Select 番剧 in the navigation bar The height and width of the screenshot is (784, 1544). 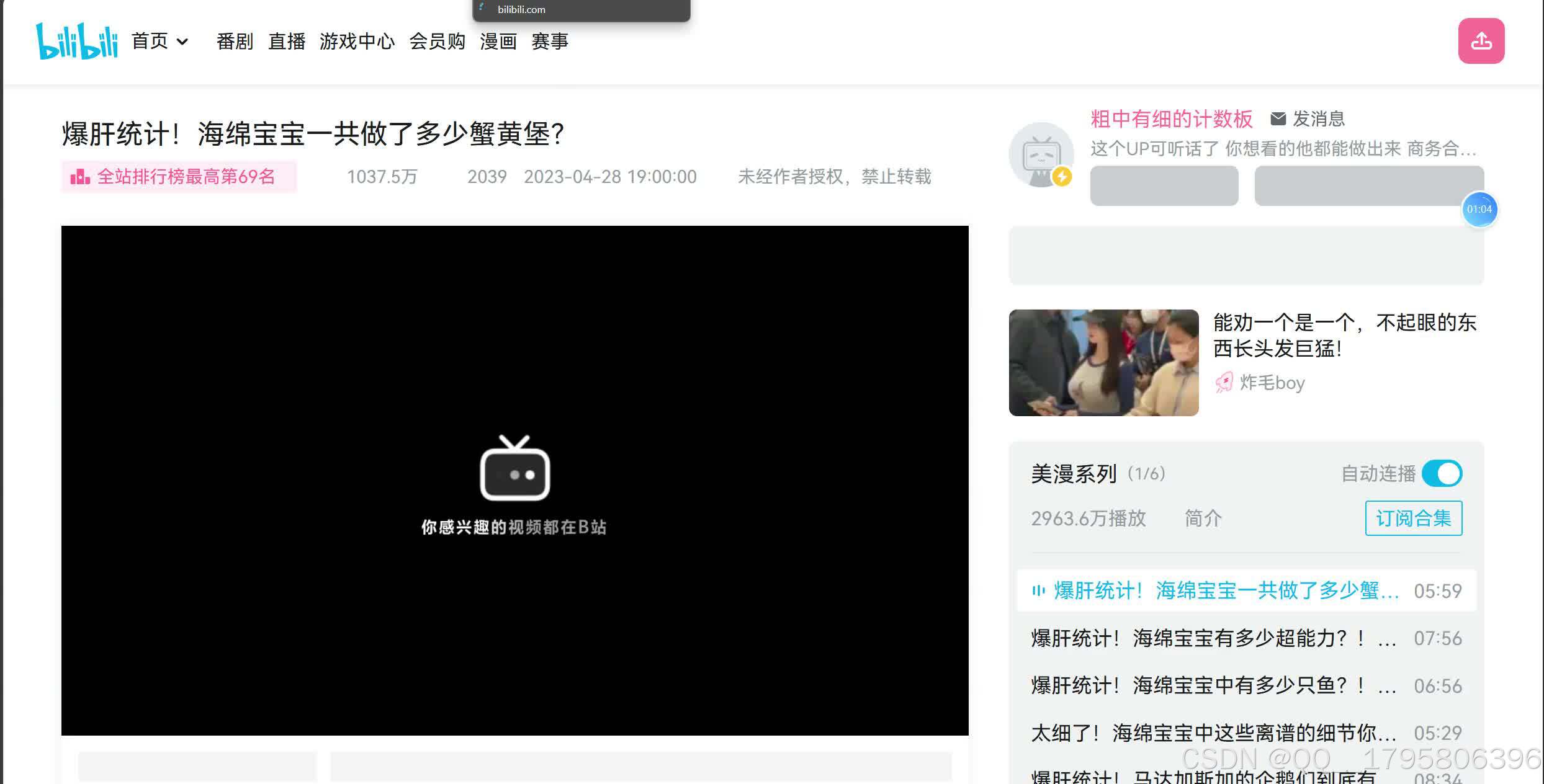(x=235, y=41)
